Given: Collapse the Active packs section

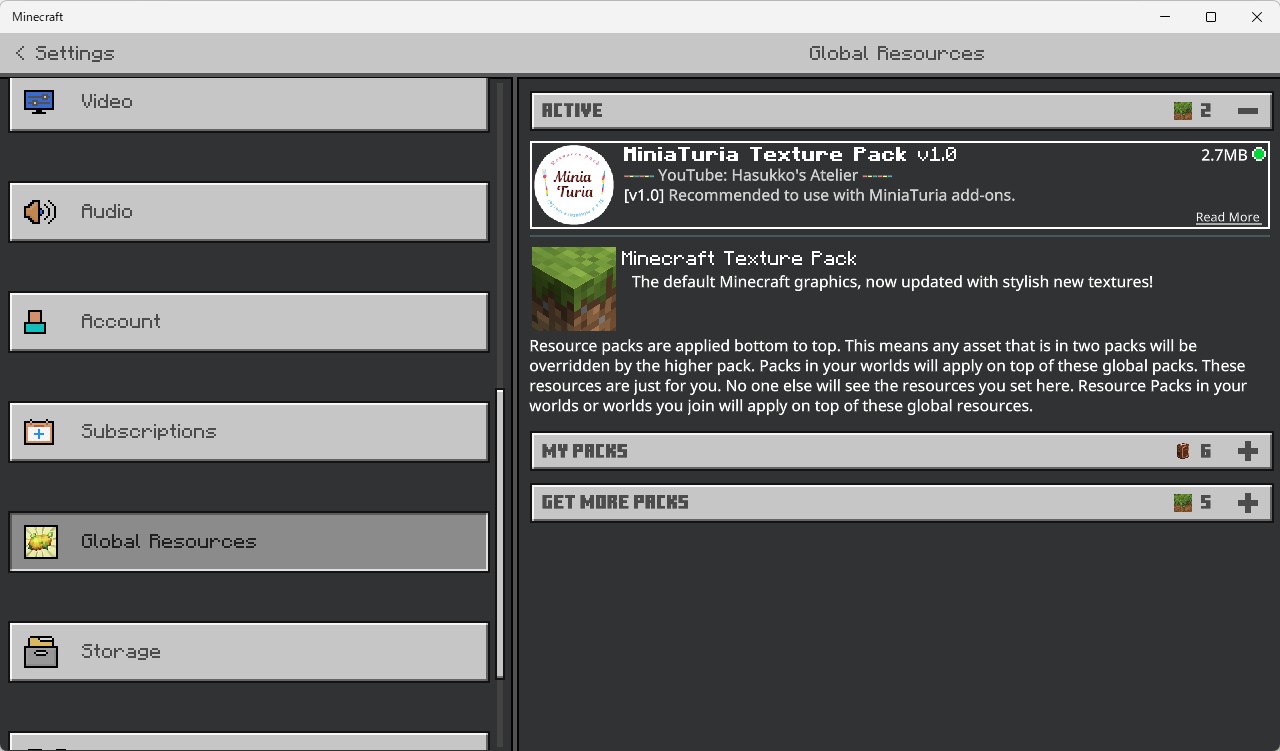Looking at the screenshot, I should coord(1247,111).
